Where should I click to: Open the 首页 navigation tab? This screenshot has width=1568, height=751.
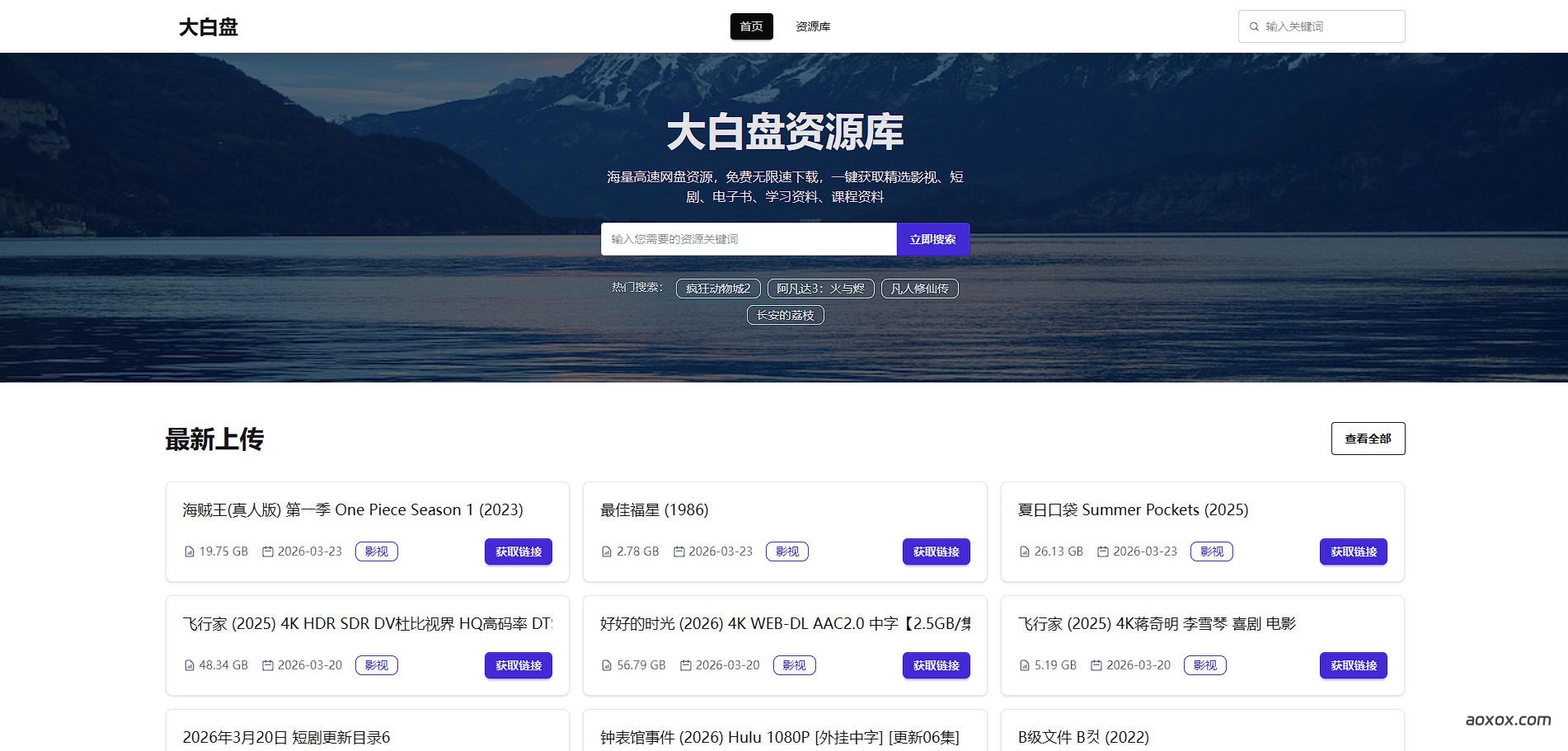(x=751, y=26)
